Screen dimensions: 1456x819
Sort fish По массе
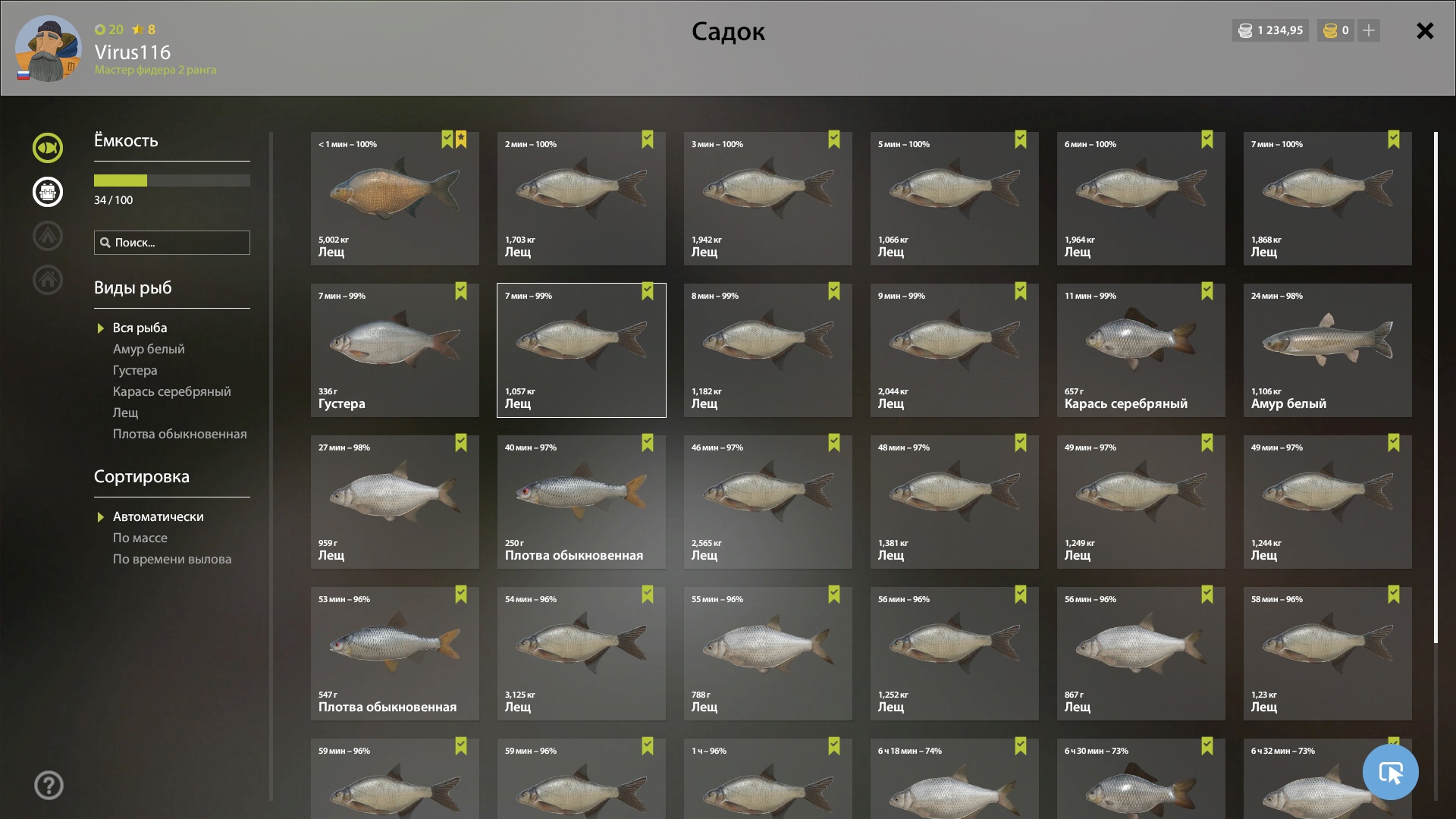click(140, 538)
